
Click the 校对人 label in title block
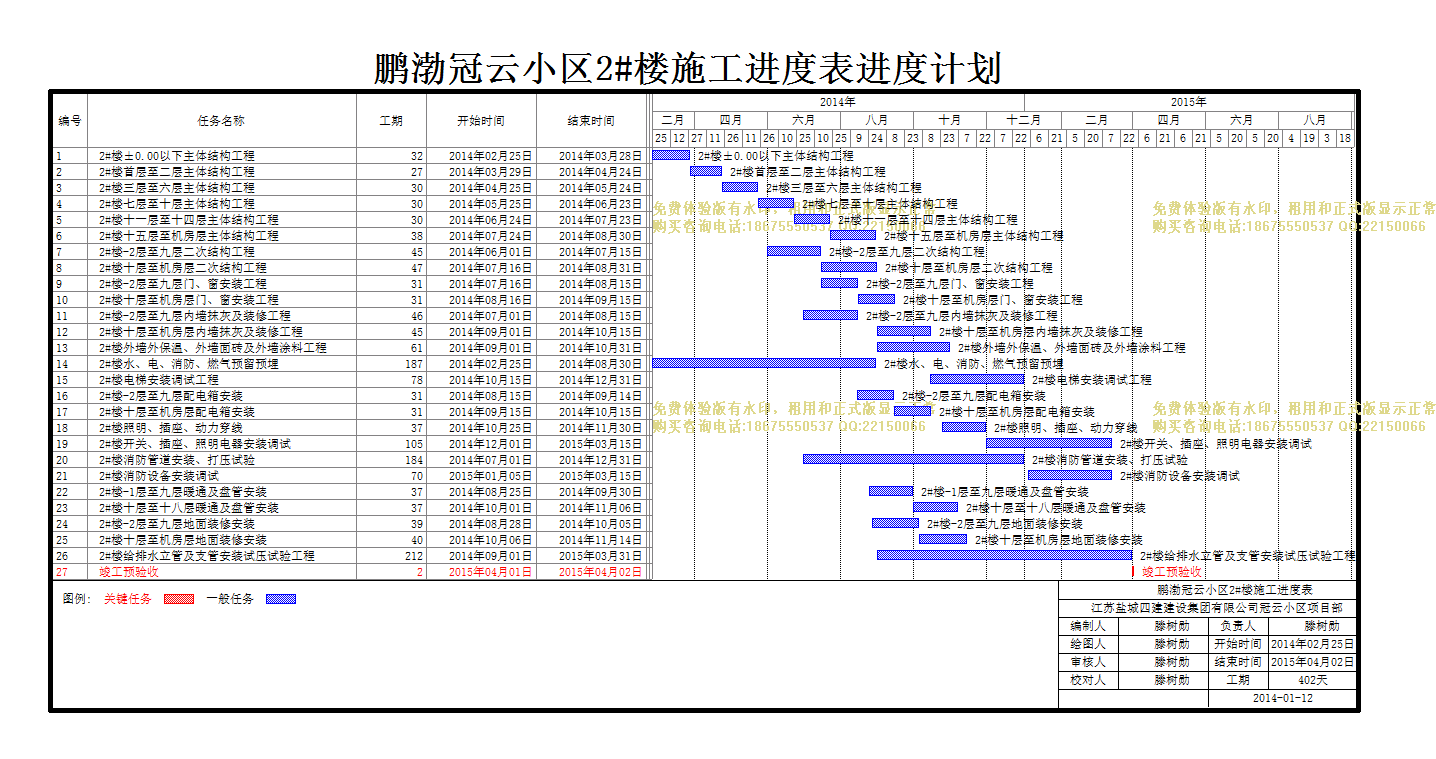pos(1087,680)
